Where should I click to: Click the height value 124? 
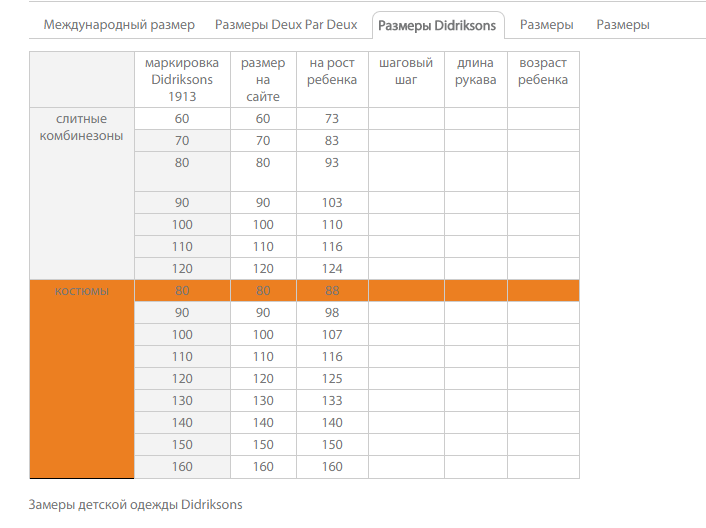tap(332, 269)
